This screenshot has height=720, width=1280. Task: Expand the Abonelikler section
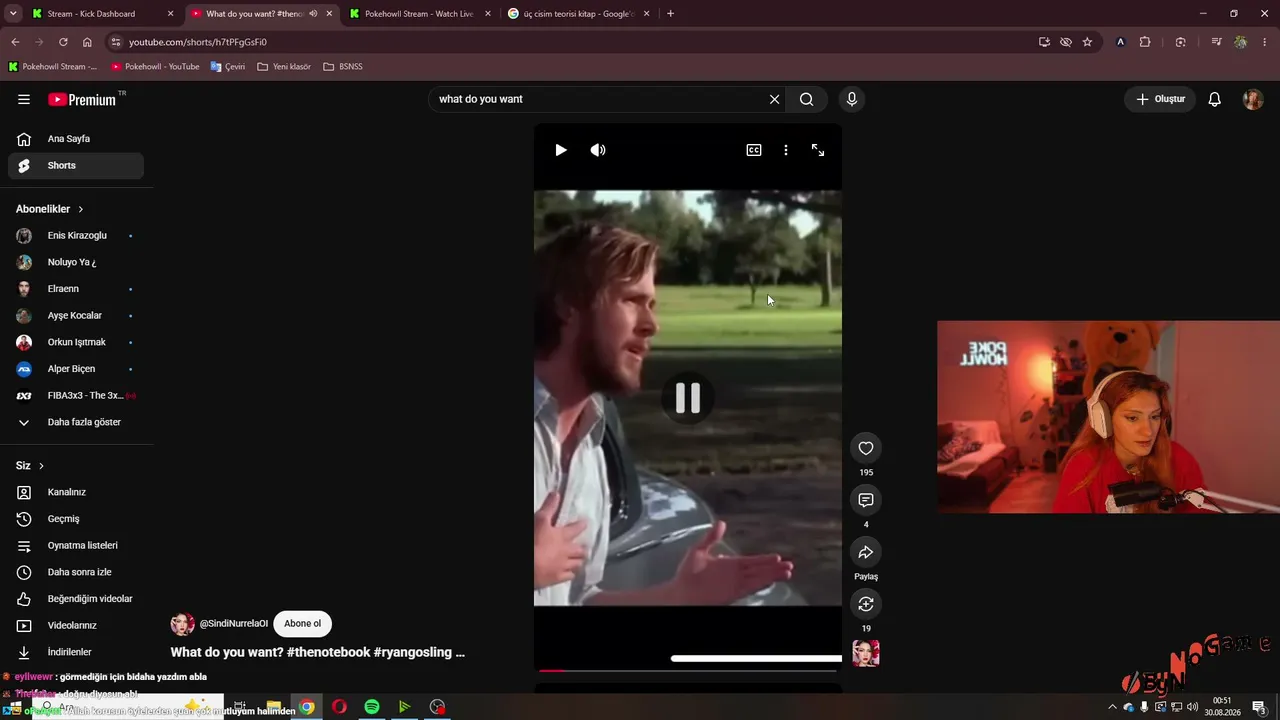pyautogui.click(x=50, y=209)
